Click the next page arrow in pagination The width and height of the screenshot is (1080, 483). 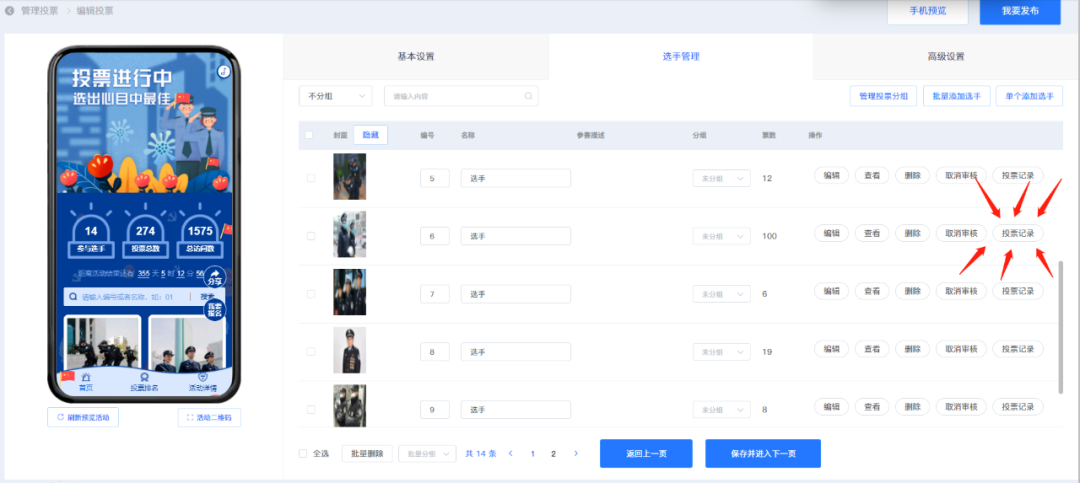point(576,453)
